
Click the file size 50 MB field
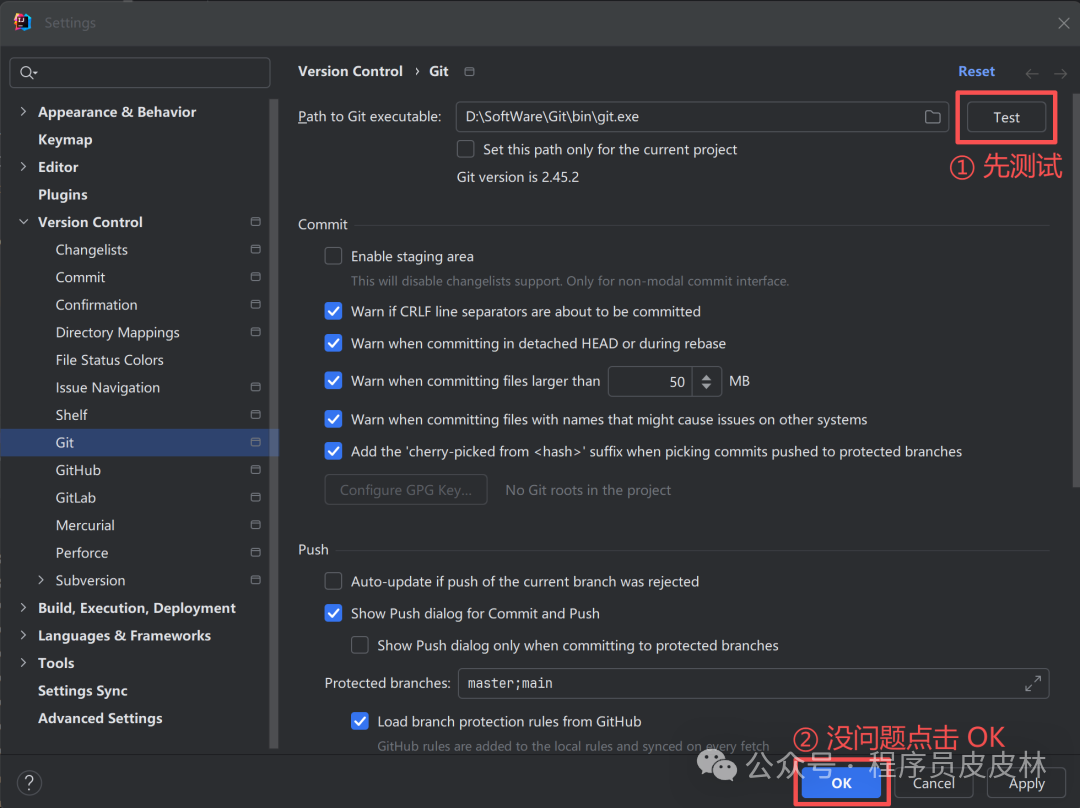(650, 382)
